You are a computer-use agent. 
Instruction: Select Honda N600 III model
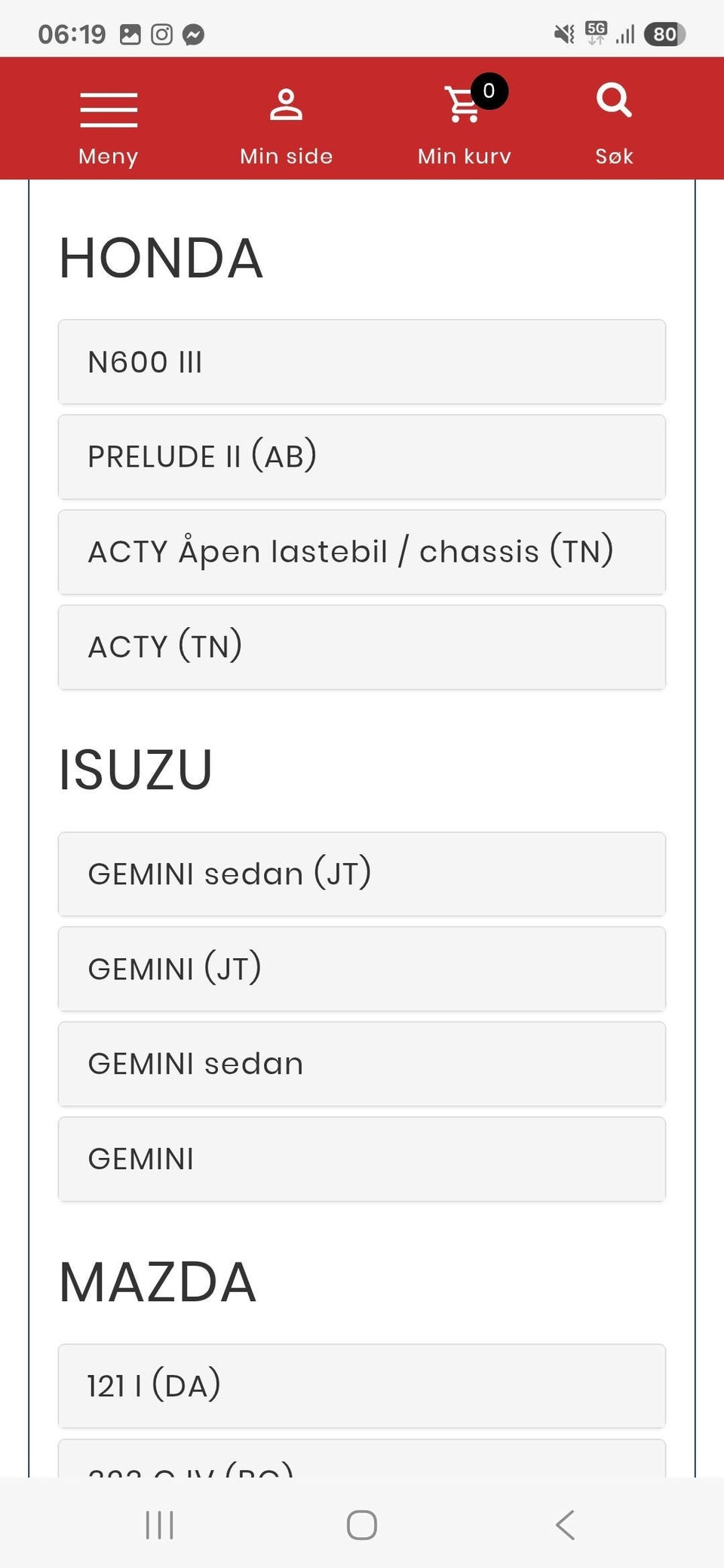(x=362, y=362)
